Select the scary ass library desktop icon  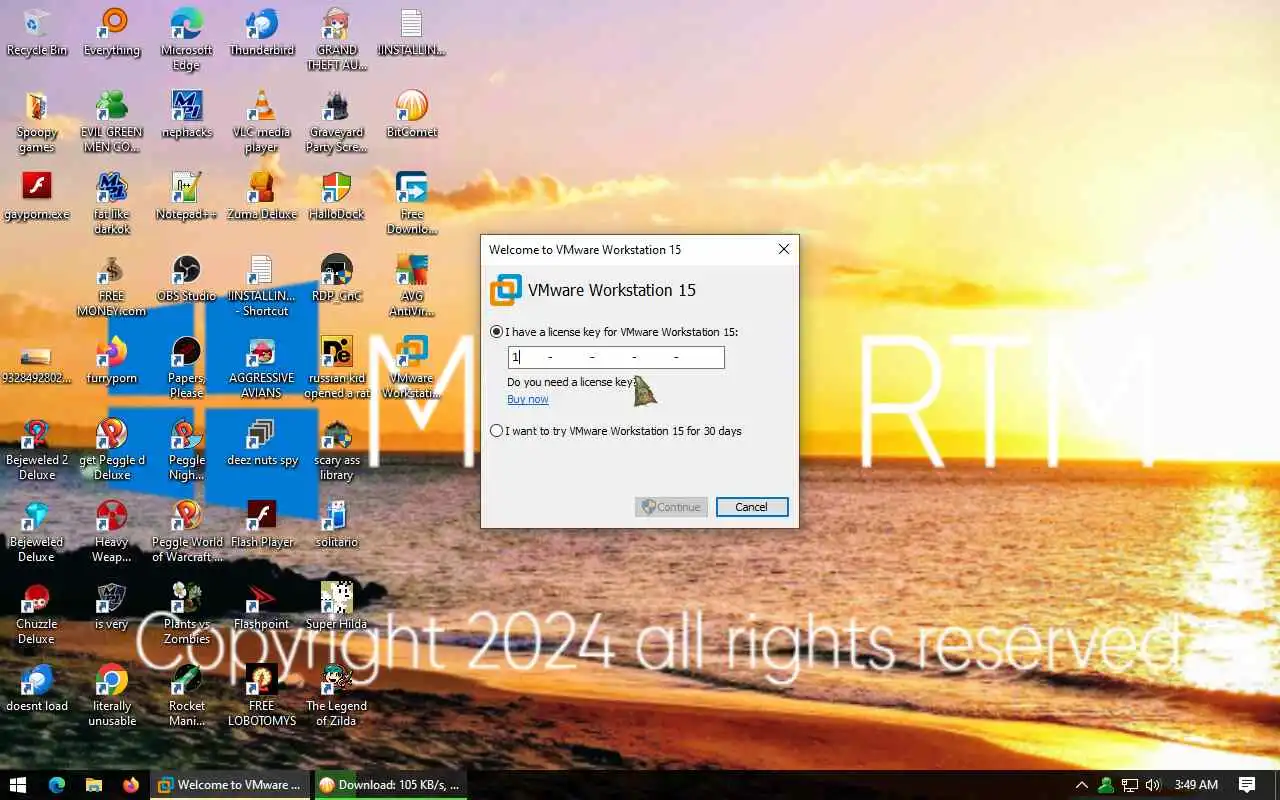click(337, 449)
